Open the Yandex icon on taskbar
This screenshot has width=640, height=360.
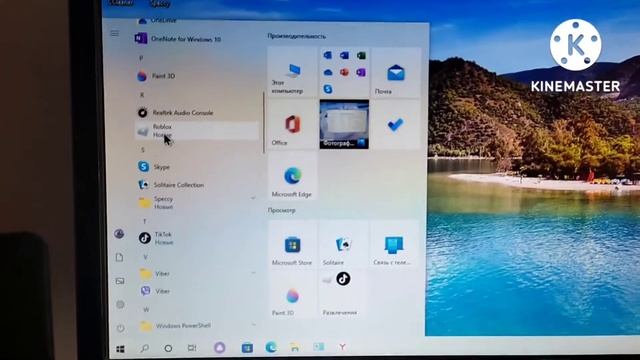[x=342, y=347]
